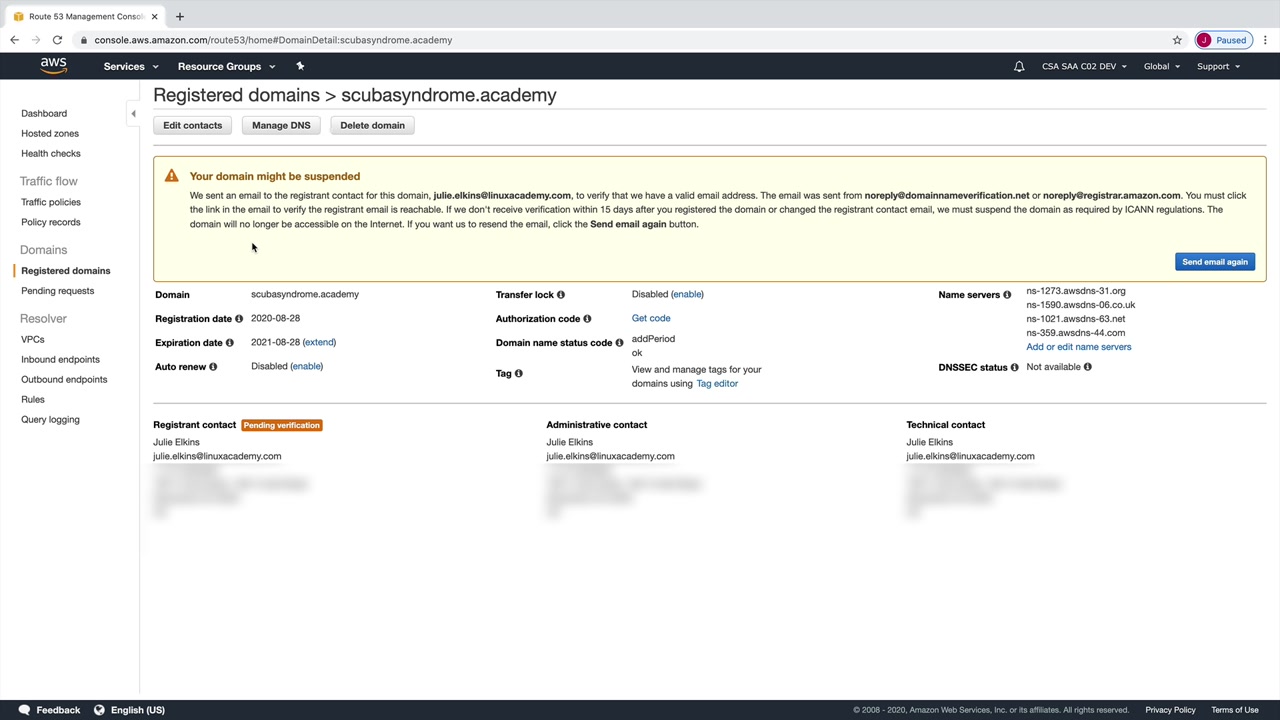Open the Support menu

click(x=1218, y=67)
